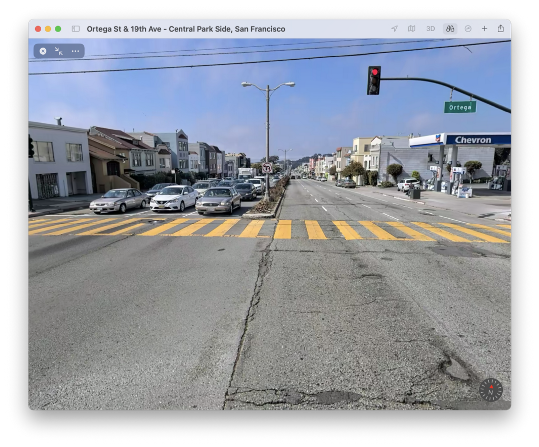Click the current location arrow icon
This screenshot has width=539, height=447.
point(395,29)
